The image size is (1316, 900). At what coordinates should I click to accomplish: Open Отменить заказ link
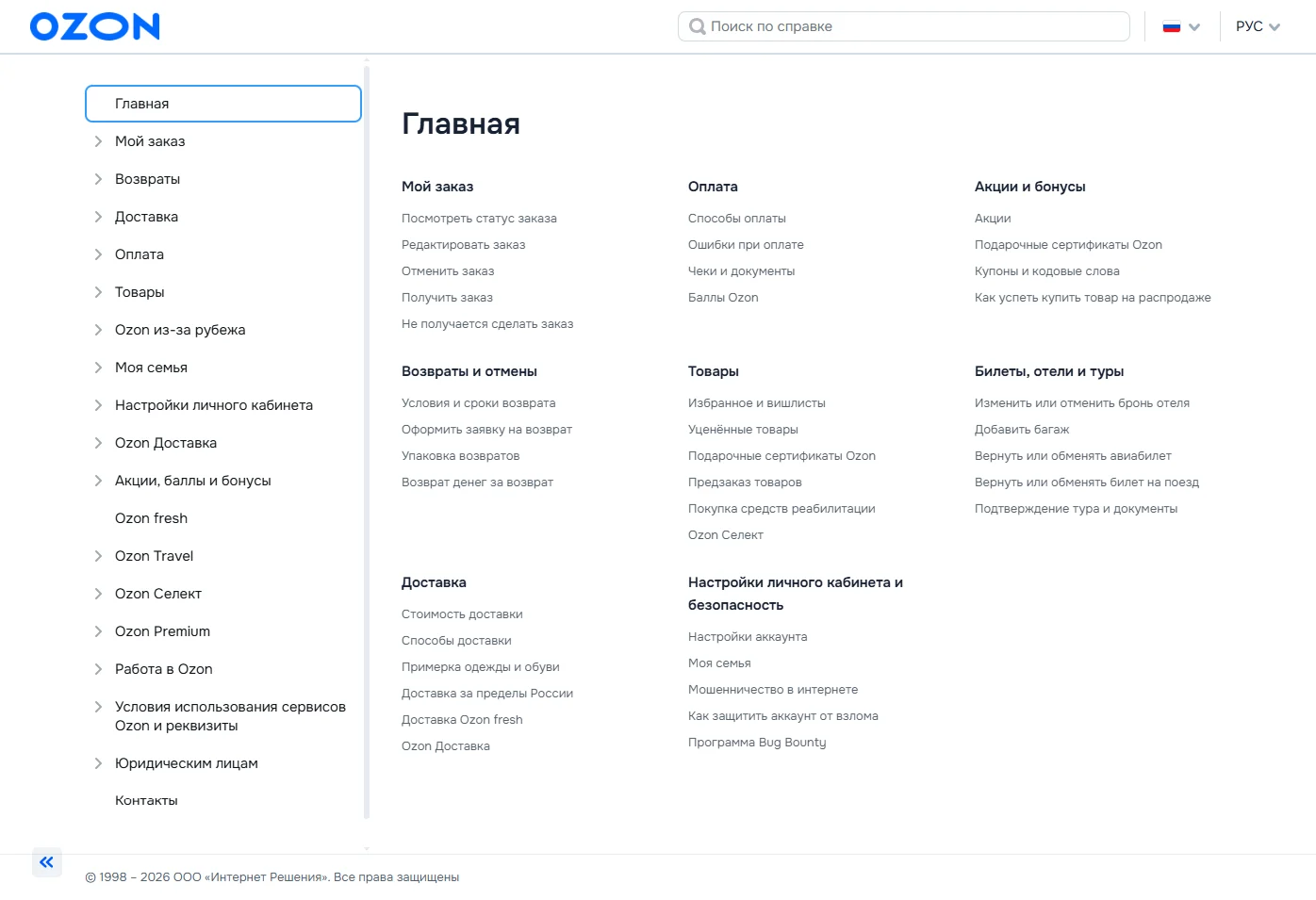448,271
